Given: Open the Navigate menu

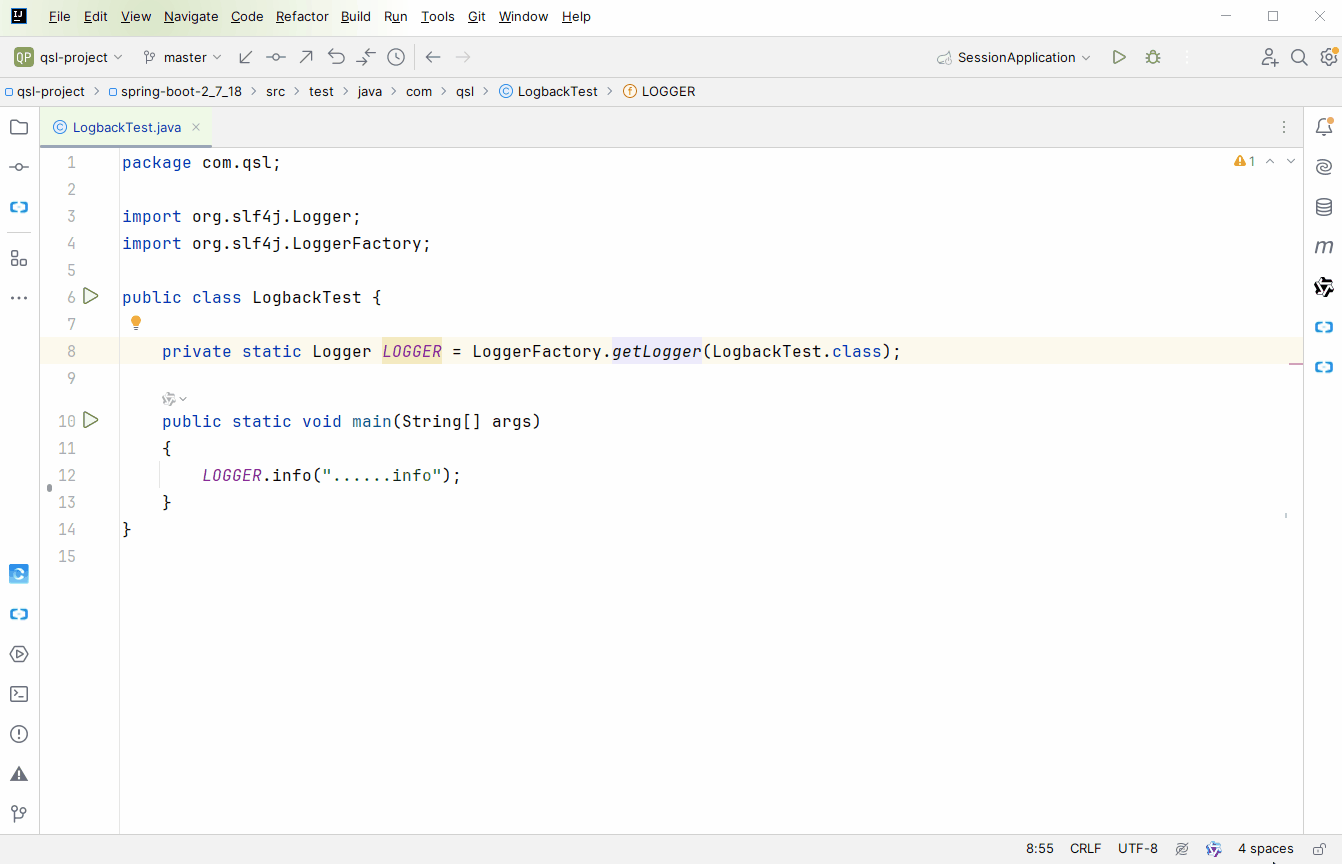Looking at the screenshot, I should [191, 16].
